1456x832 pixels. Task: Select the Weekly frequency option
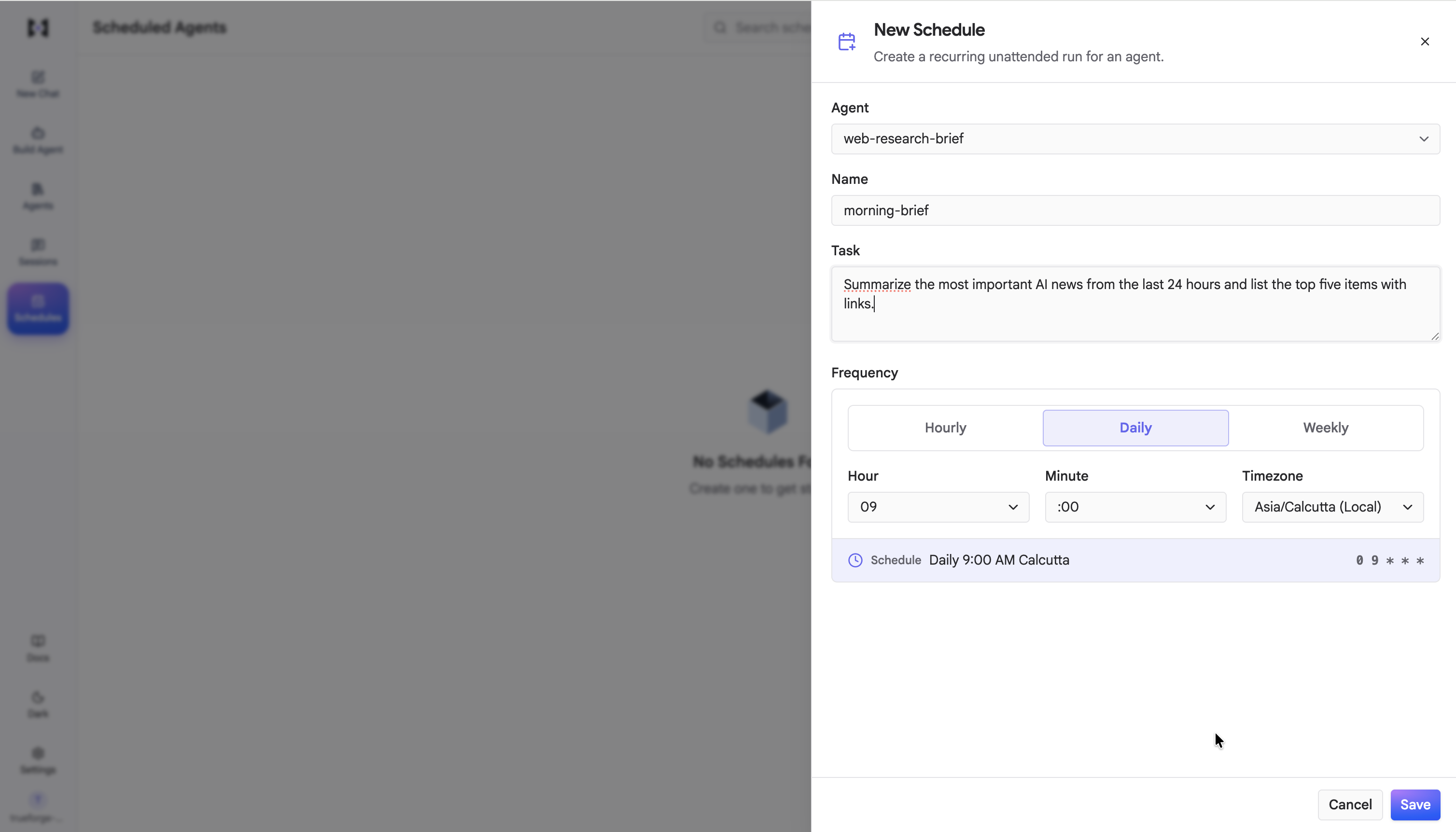click(x=1325, y=428)
